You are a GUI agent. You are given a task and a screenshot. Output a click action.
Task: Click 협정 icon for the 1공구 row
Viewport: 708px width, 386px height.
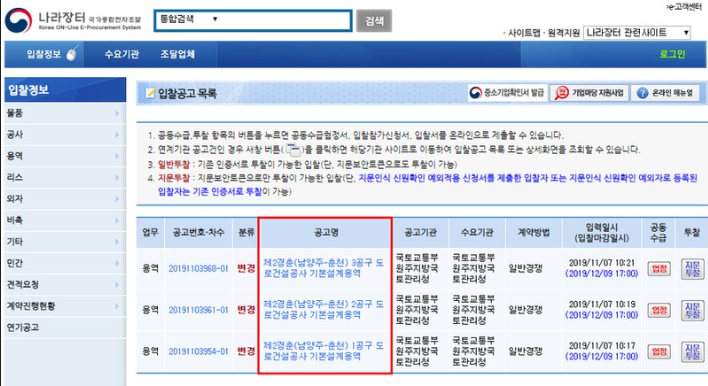(x=659, y=352)
